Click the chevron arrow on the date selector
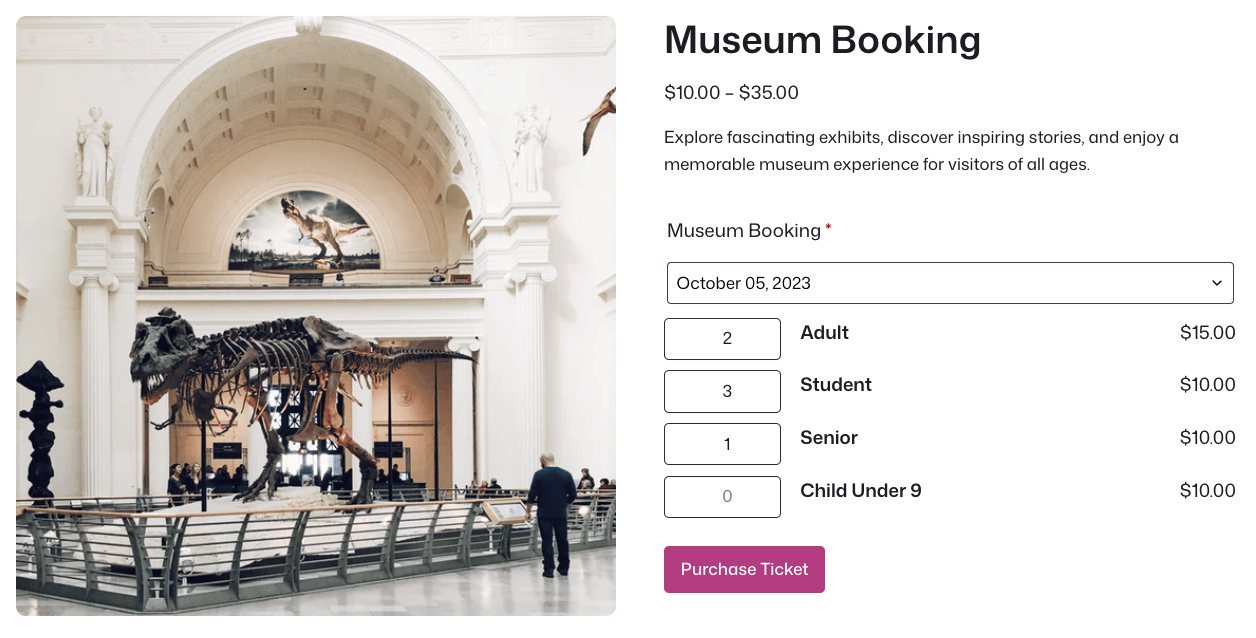Screen dimensions: 1256x638 point(1217,283)
